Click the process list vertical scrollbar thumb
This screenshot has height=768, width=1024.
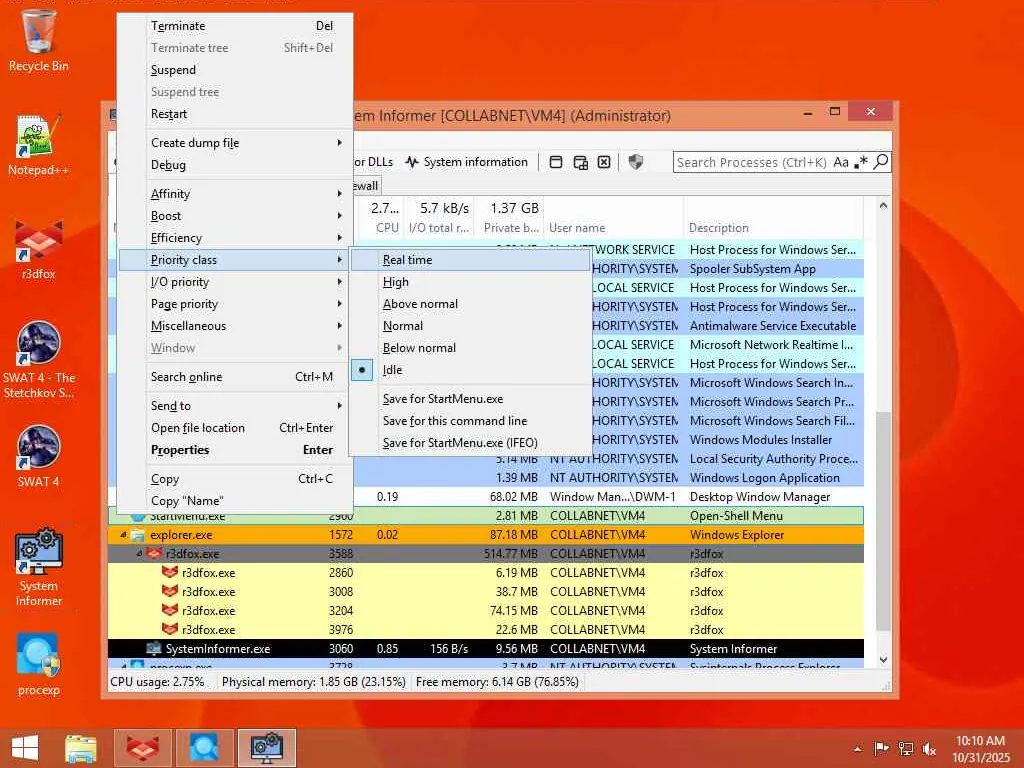[x=883, y=520]
